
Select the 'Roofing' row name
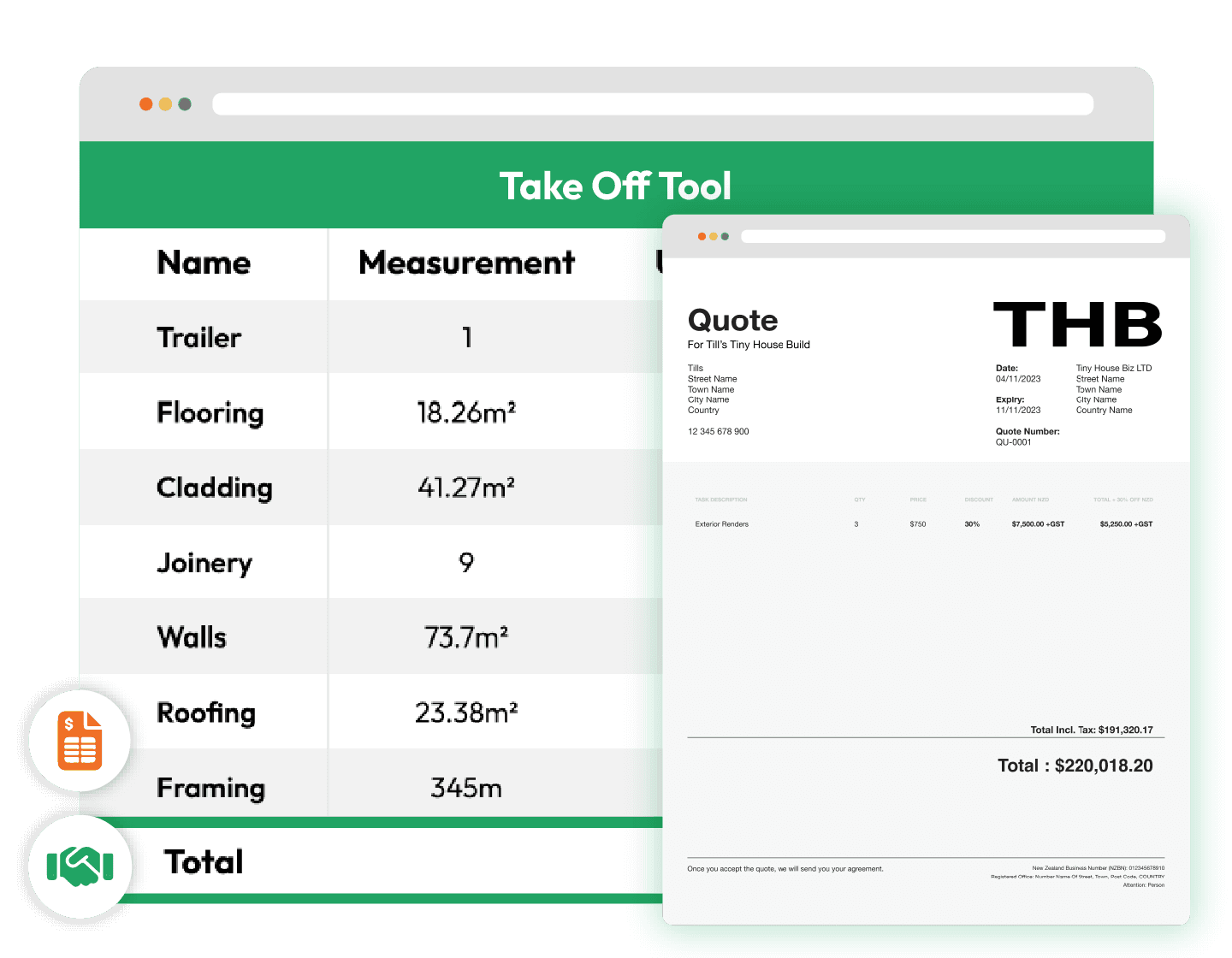coord(206,713)
